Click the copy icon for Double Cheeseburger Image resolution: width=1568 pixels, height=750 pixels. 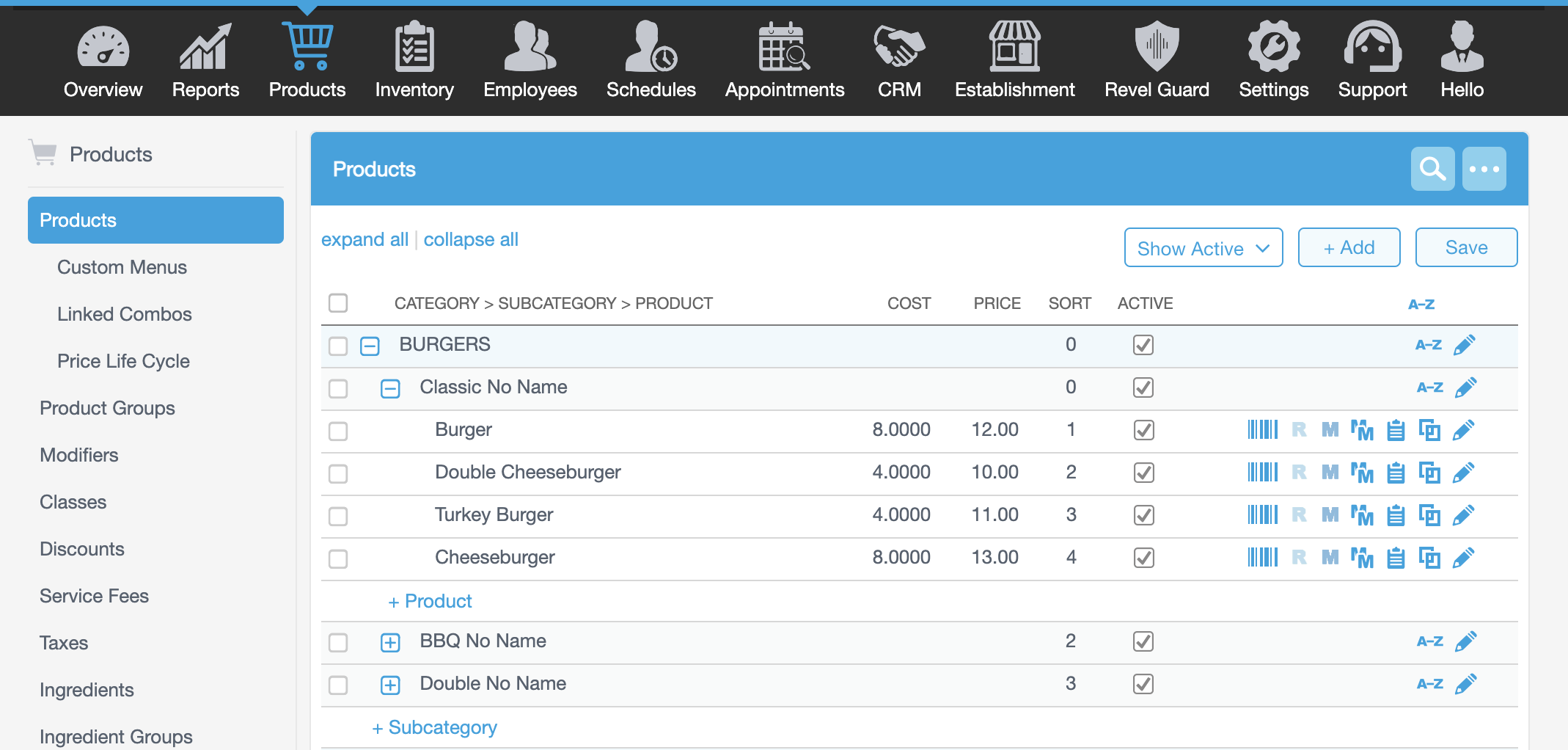(1429, 473)
